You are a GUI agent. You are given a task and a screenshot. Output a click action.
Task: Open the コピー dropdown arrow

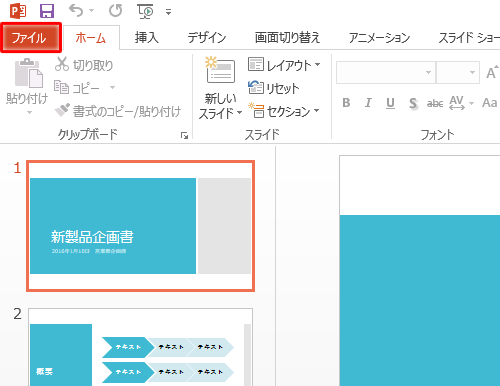pos(113,88)
